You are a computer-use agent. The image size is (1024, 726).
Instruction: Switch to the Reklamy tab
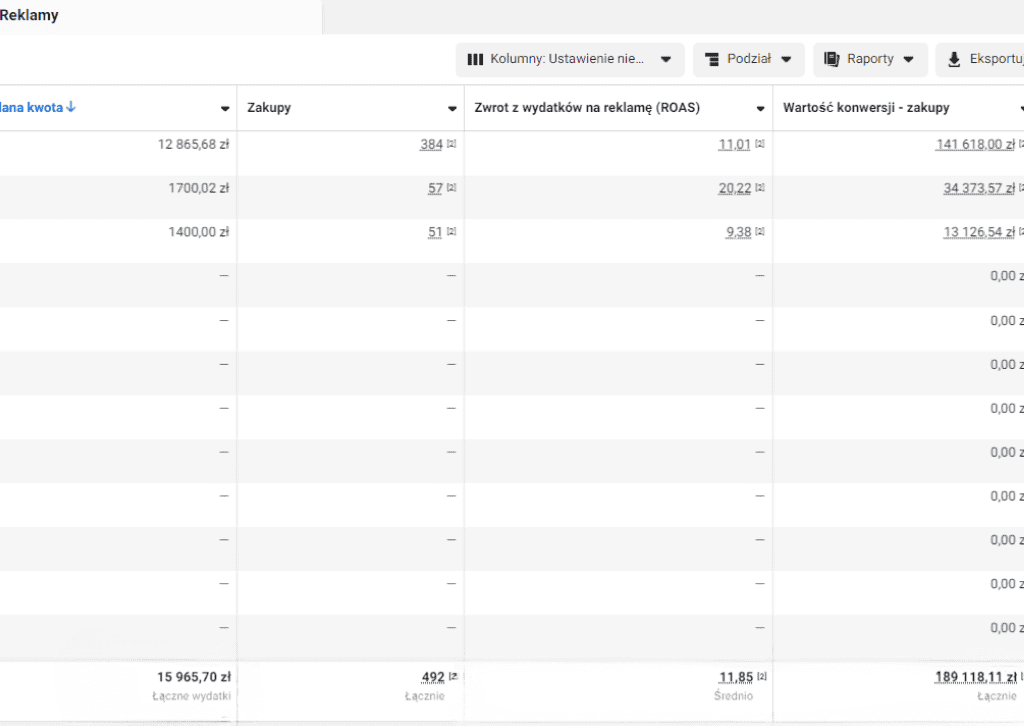29,15
